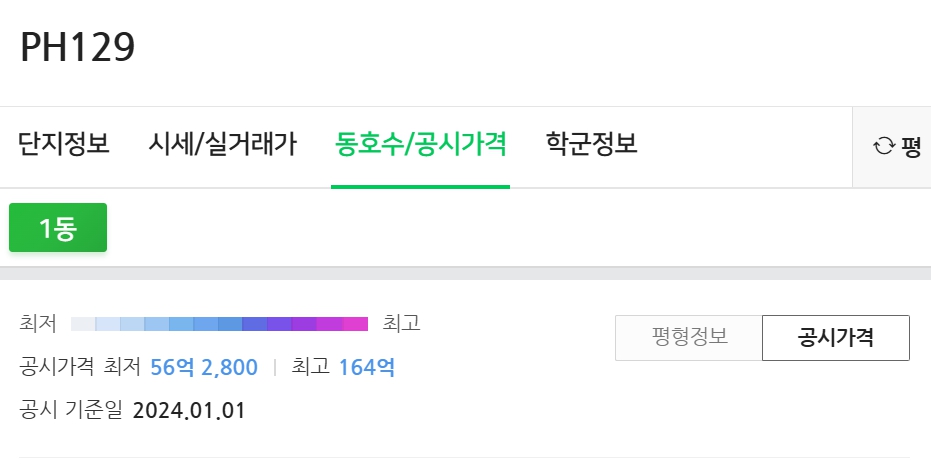This screenshot has width=931, height=474.
Task: Click the 평 unit switch text
Action: point(910,146)
